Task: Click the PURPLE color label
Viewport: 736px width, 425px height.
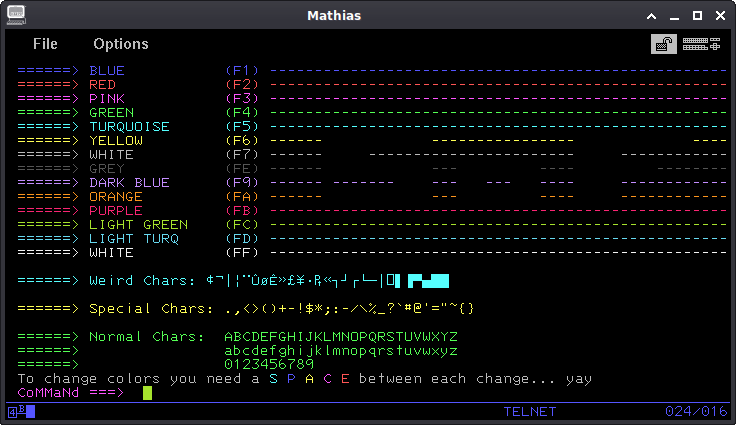Action: click(116, 211)
